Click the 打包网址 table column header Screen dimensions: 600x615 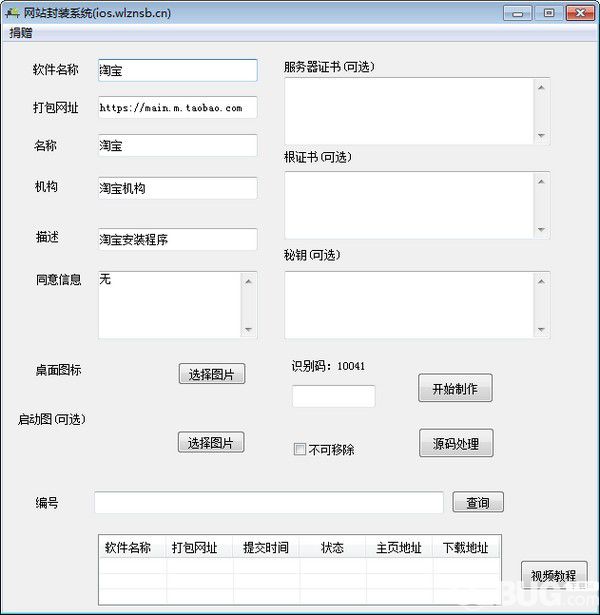[199, 547]
